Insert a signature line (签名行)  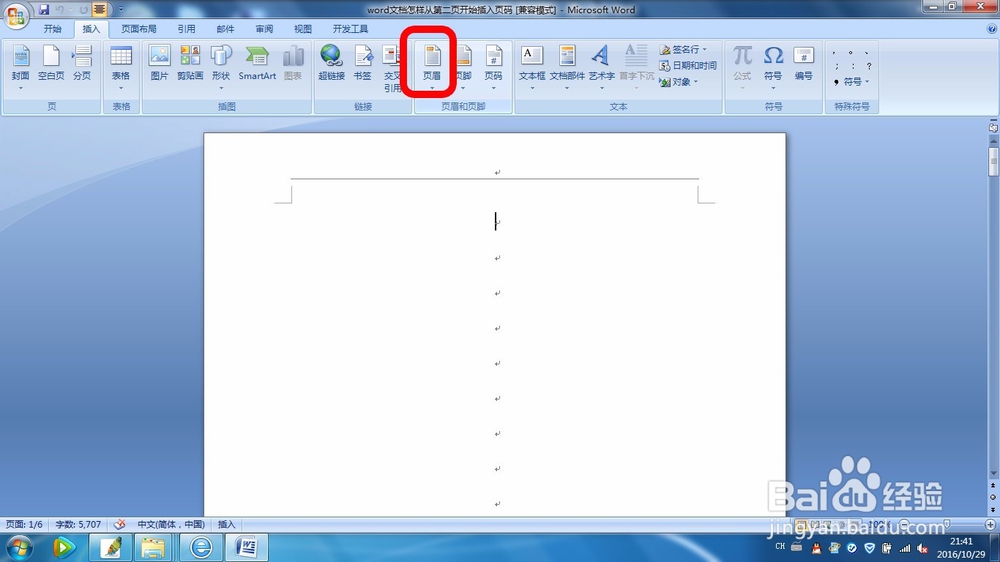coord(682,49)
